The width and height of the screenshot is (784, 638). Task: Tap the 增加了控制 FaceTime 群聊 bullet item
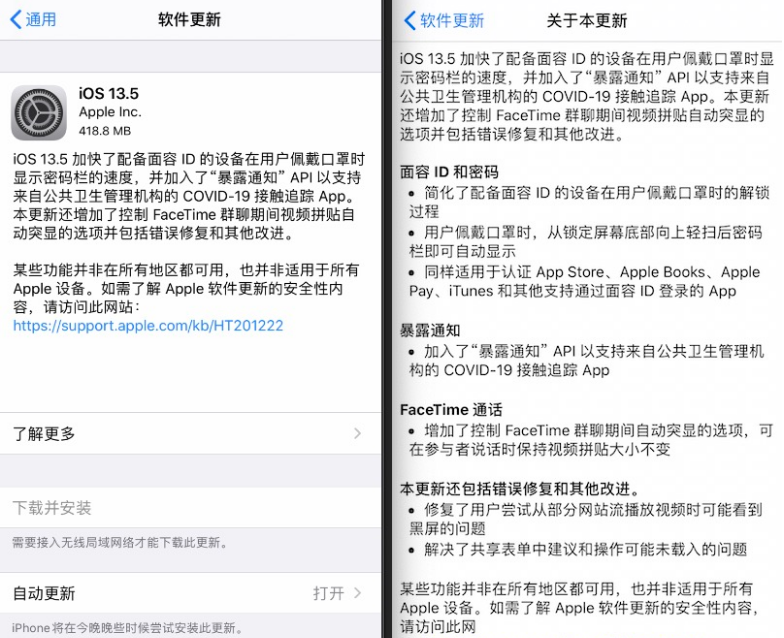[x=590, y=440]
